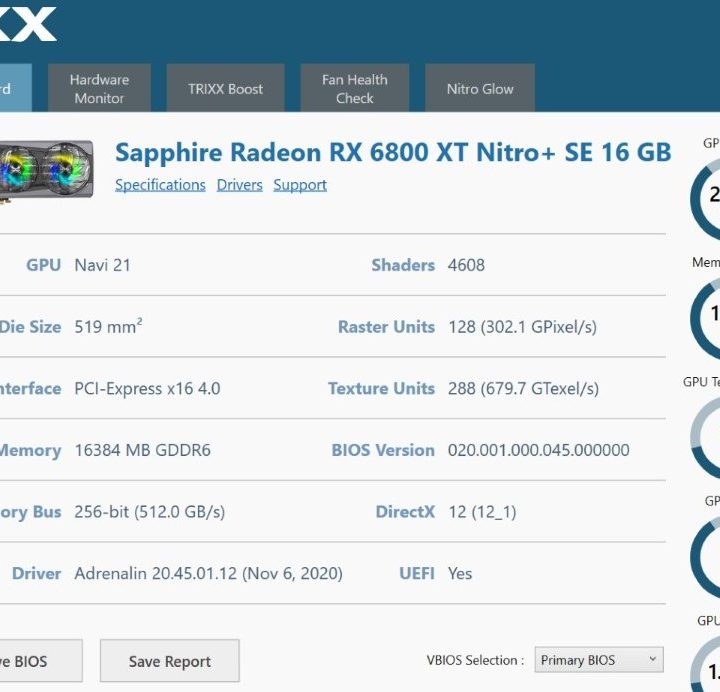Click the Save Report button
Image resolution: width=720 pixels, height=692 pixels.
(x=169, y=661)
